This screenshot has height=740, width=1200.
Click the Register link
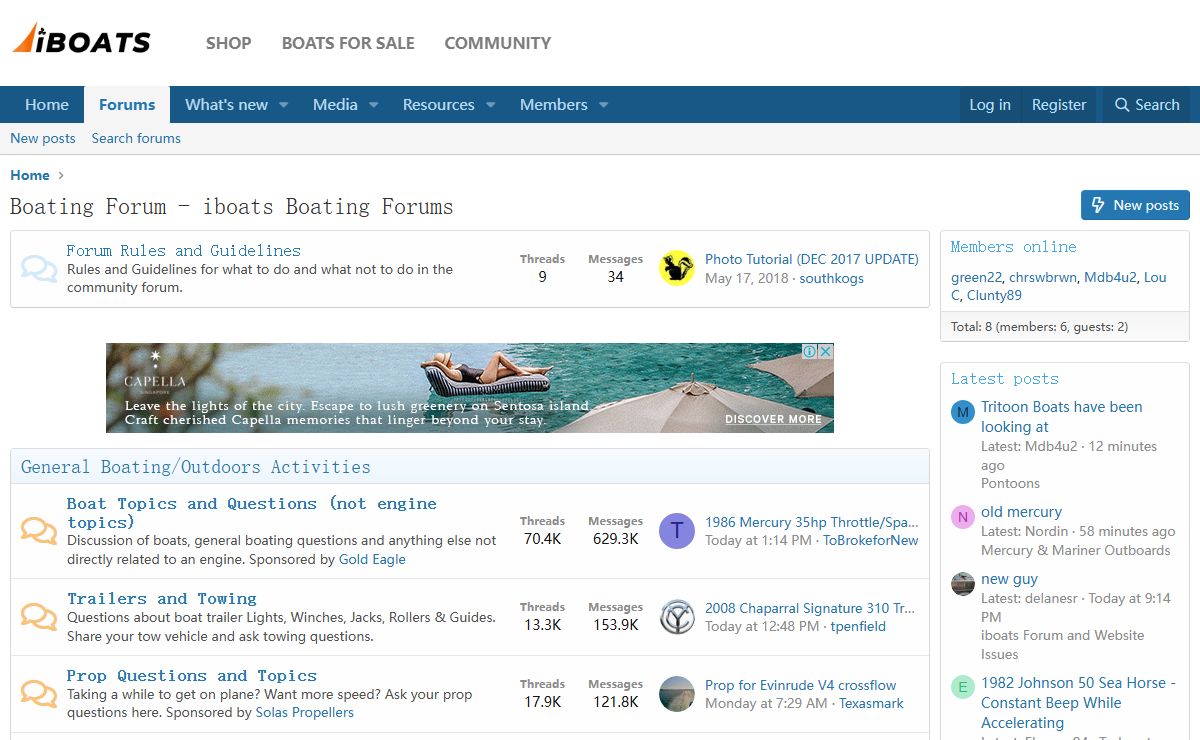[x=1059, y=104]
